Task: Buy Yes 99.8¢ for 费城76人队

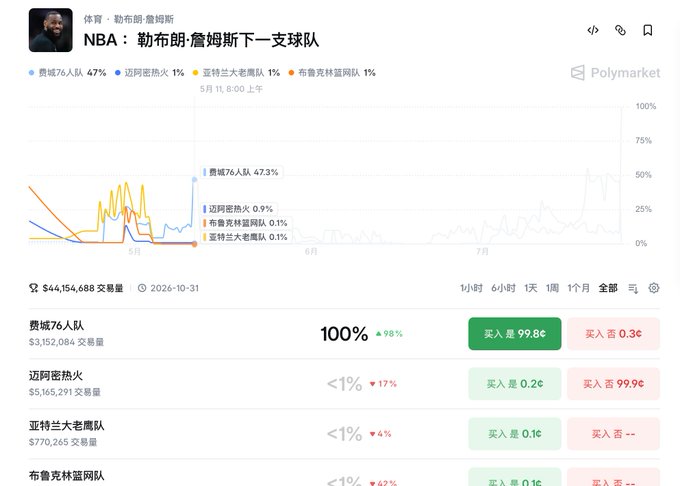Action: click(x=515, y=334)
